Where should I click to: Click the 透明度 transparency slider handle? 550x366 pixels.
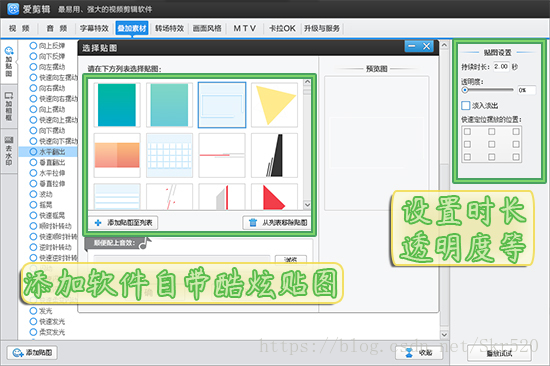465,90
